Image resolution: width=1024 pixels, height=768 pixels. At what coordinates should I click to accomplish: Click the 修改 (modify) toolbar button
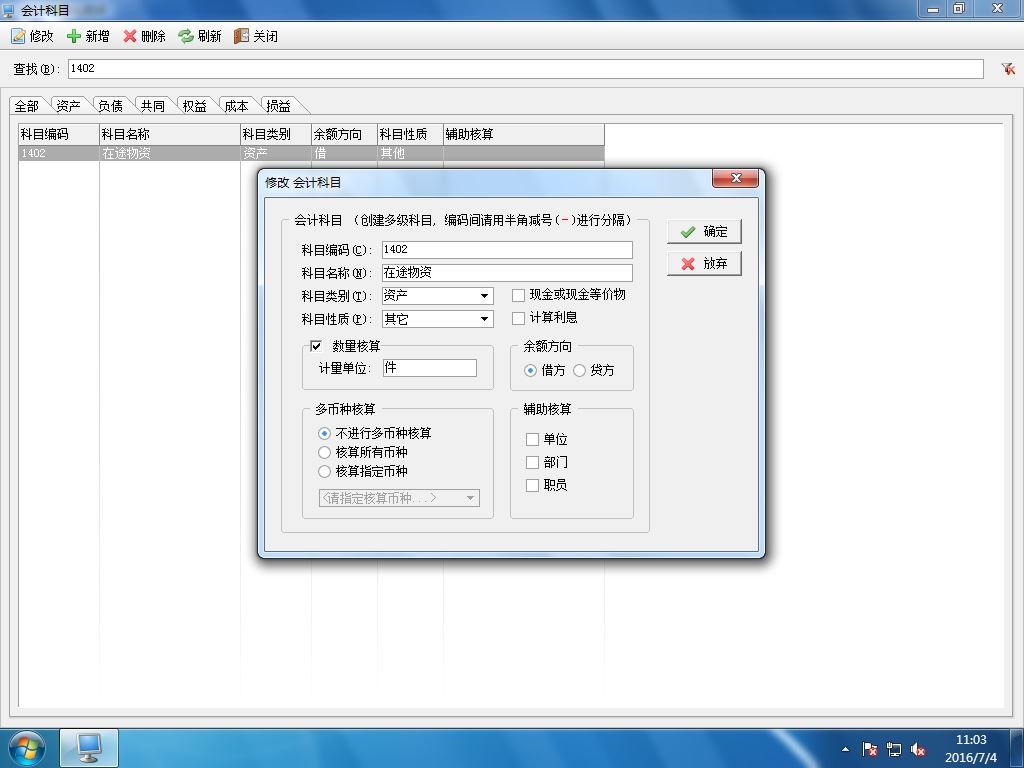32,36
